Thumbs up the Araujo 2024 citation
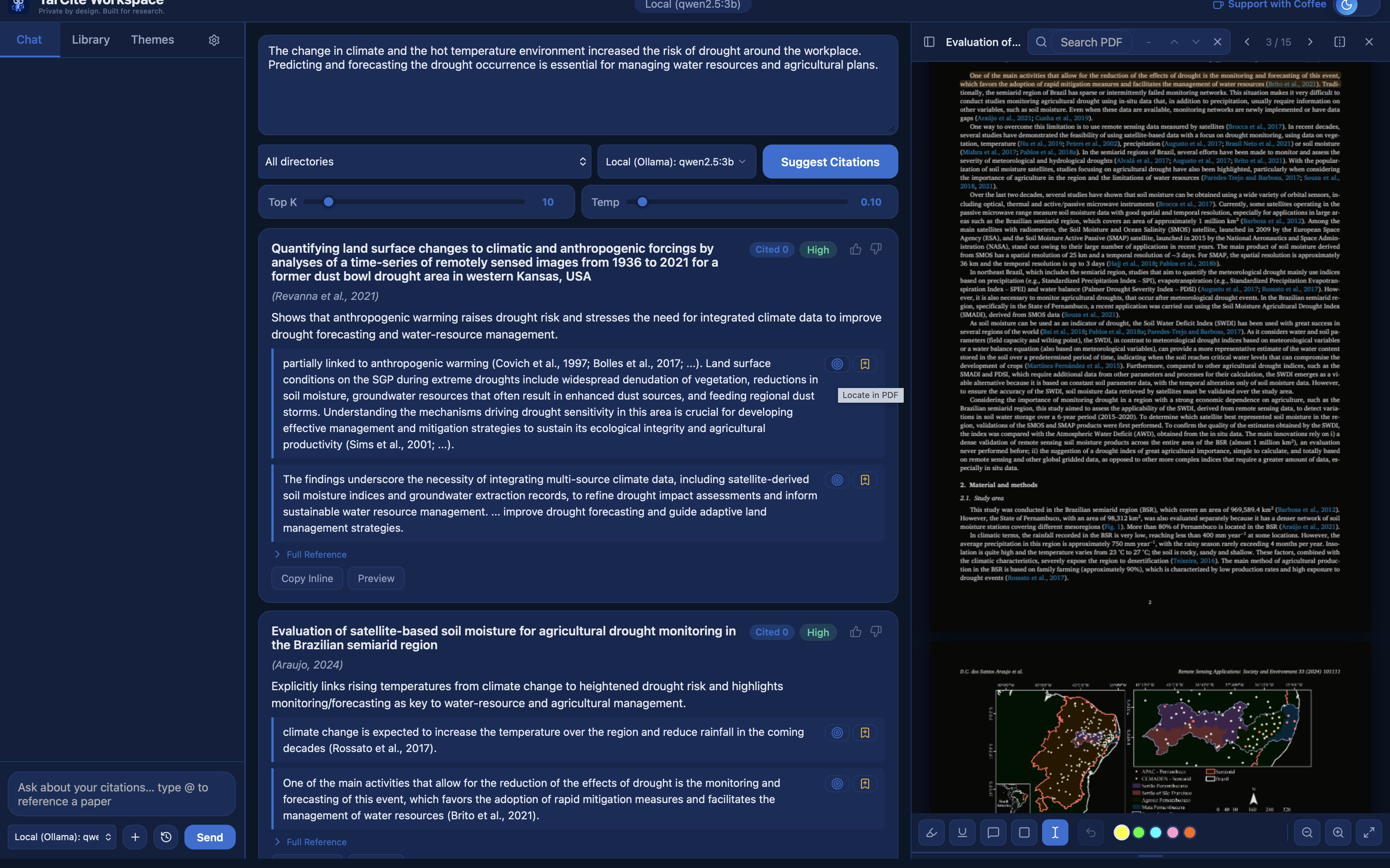This screenshot has height=868, width=1390. [855, 631]
